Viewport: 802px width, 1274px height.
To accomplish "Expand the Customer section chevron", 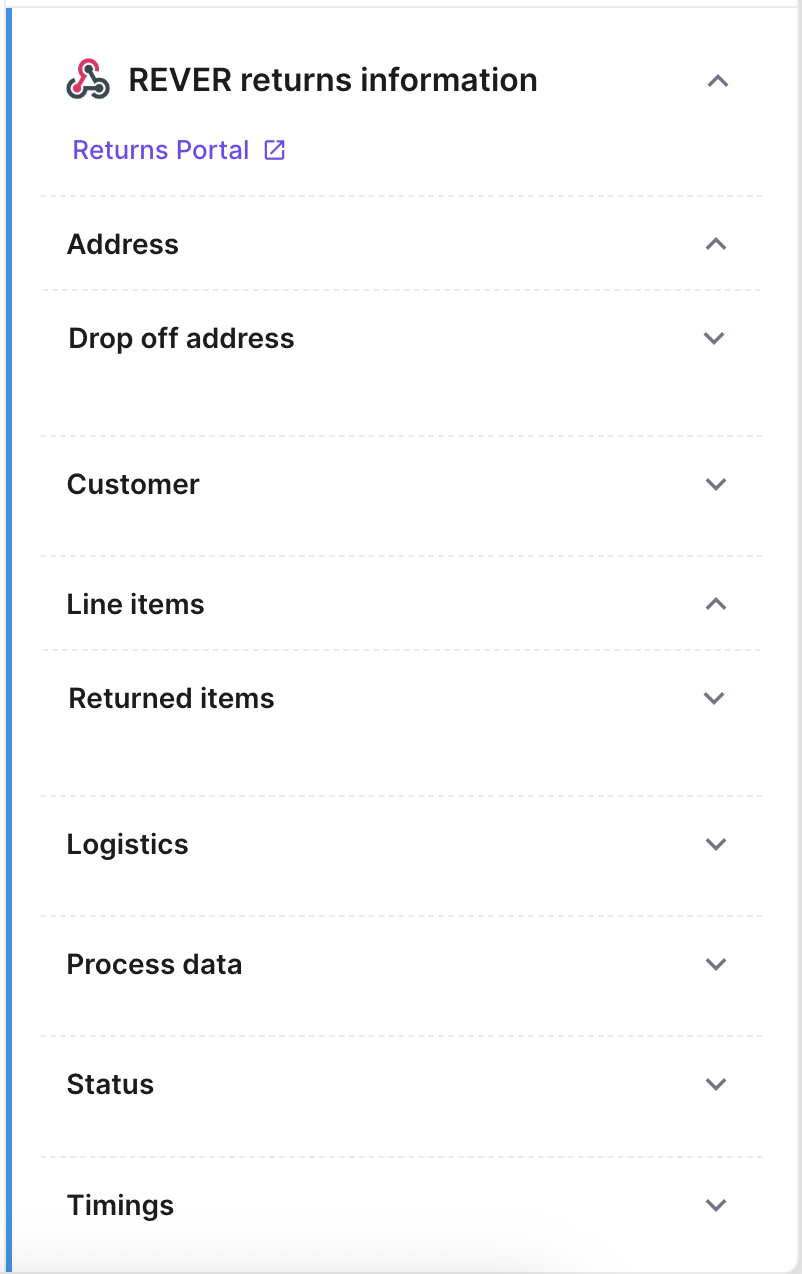I will pos(715,484).
